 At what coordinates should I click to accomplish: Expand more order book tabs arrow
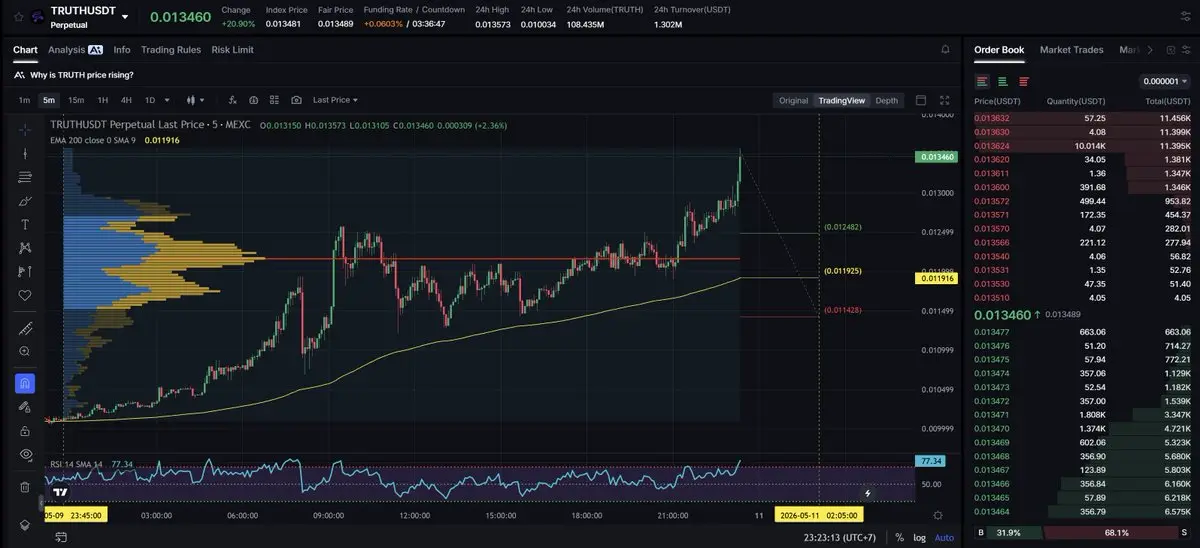[x=1149, y=49]
